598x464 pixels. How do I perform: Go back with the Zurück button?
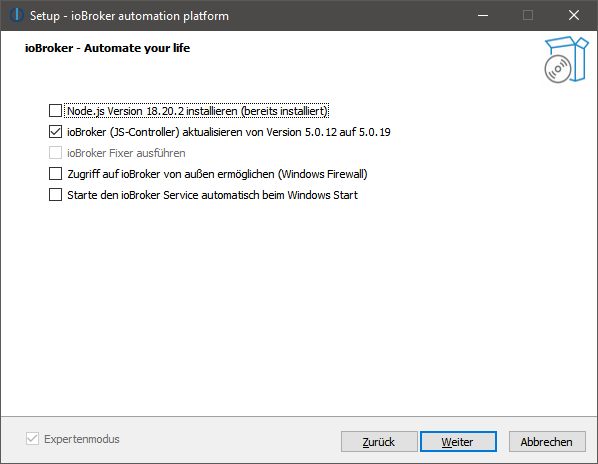coord(379,442)
